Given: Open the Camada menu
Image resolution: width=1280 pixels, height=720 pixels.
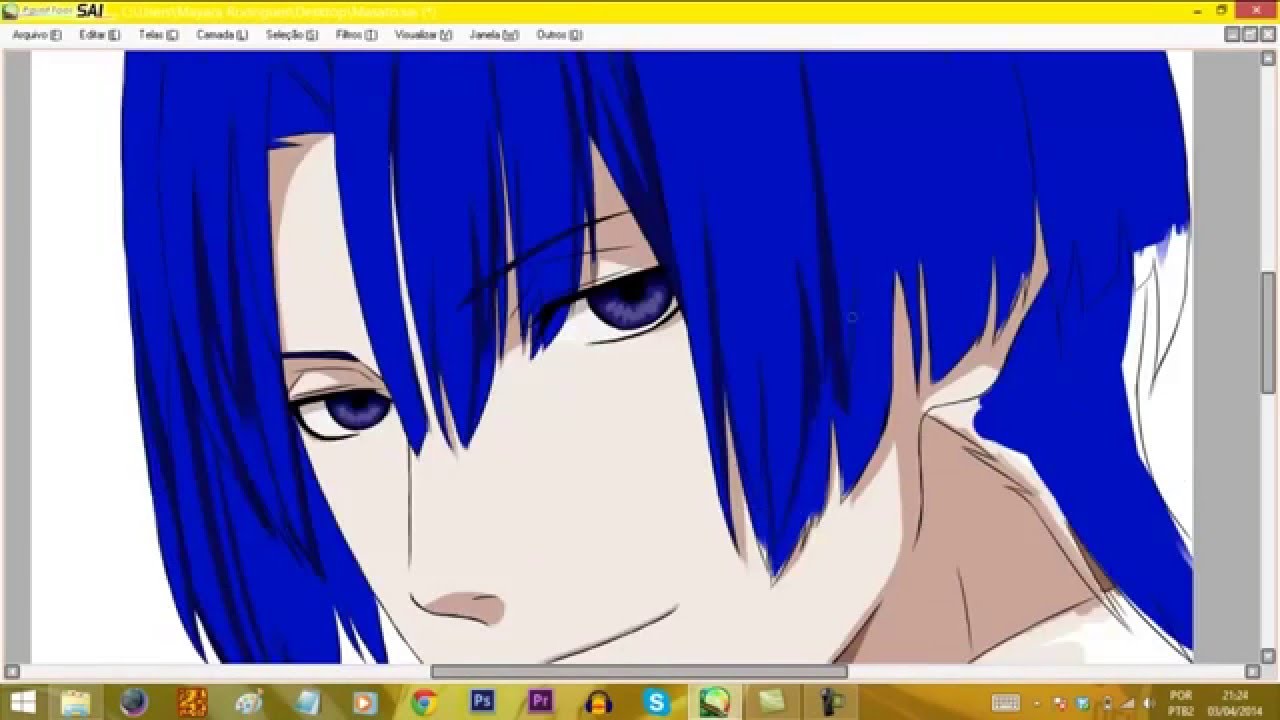Looking at the screenshot, I should point(222,34).
